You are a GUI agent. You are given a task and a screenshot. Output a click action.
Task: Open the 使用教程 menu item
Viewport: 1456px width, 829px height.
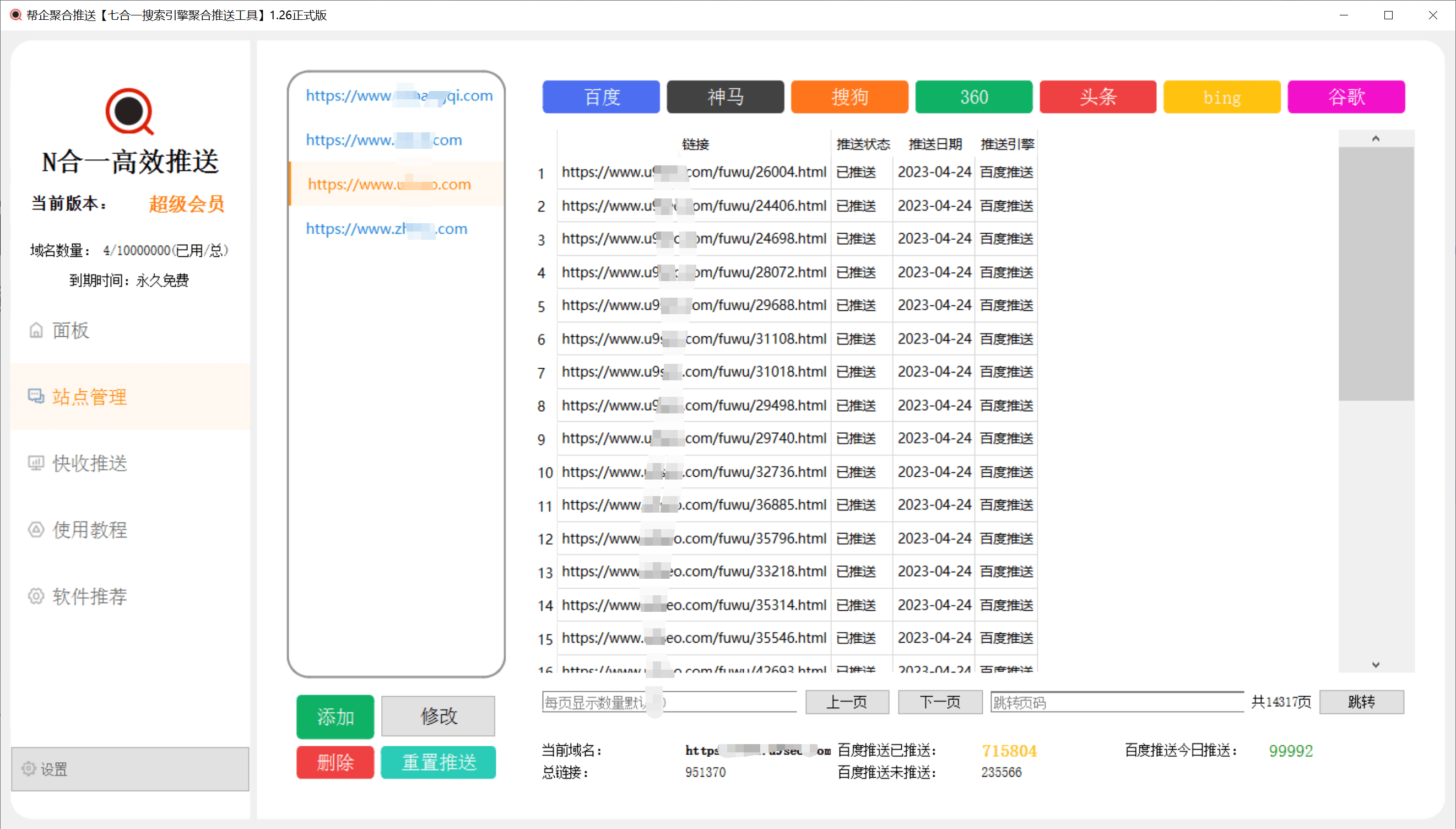click(x=129, y=530)
